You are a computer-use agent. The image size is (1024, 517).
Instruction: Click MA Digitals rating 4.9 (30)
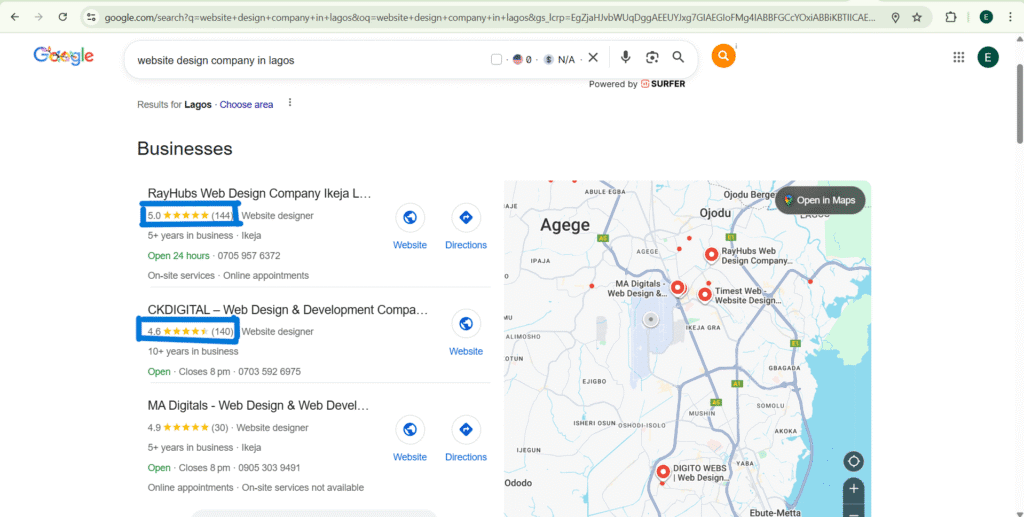[x=188, y=428]
